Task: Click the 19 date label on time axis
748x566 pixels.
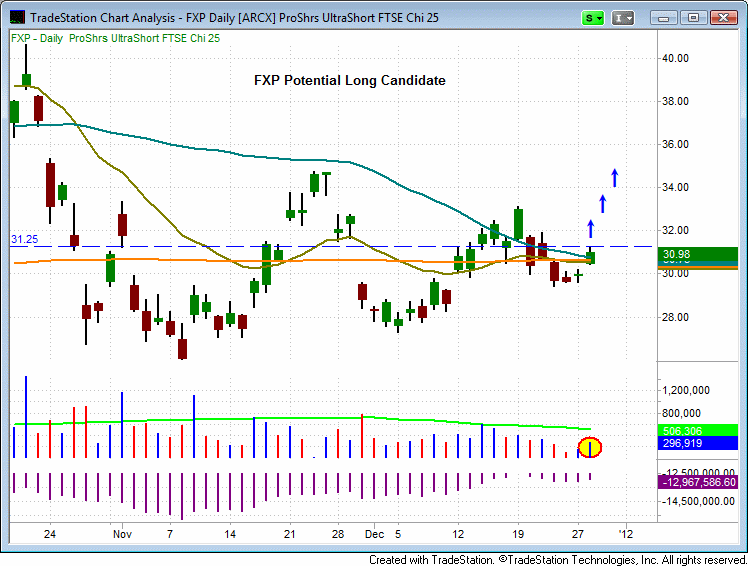Action: click(x=518, y=534)
